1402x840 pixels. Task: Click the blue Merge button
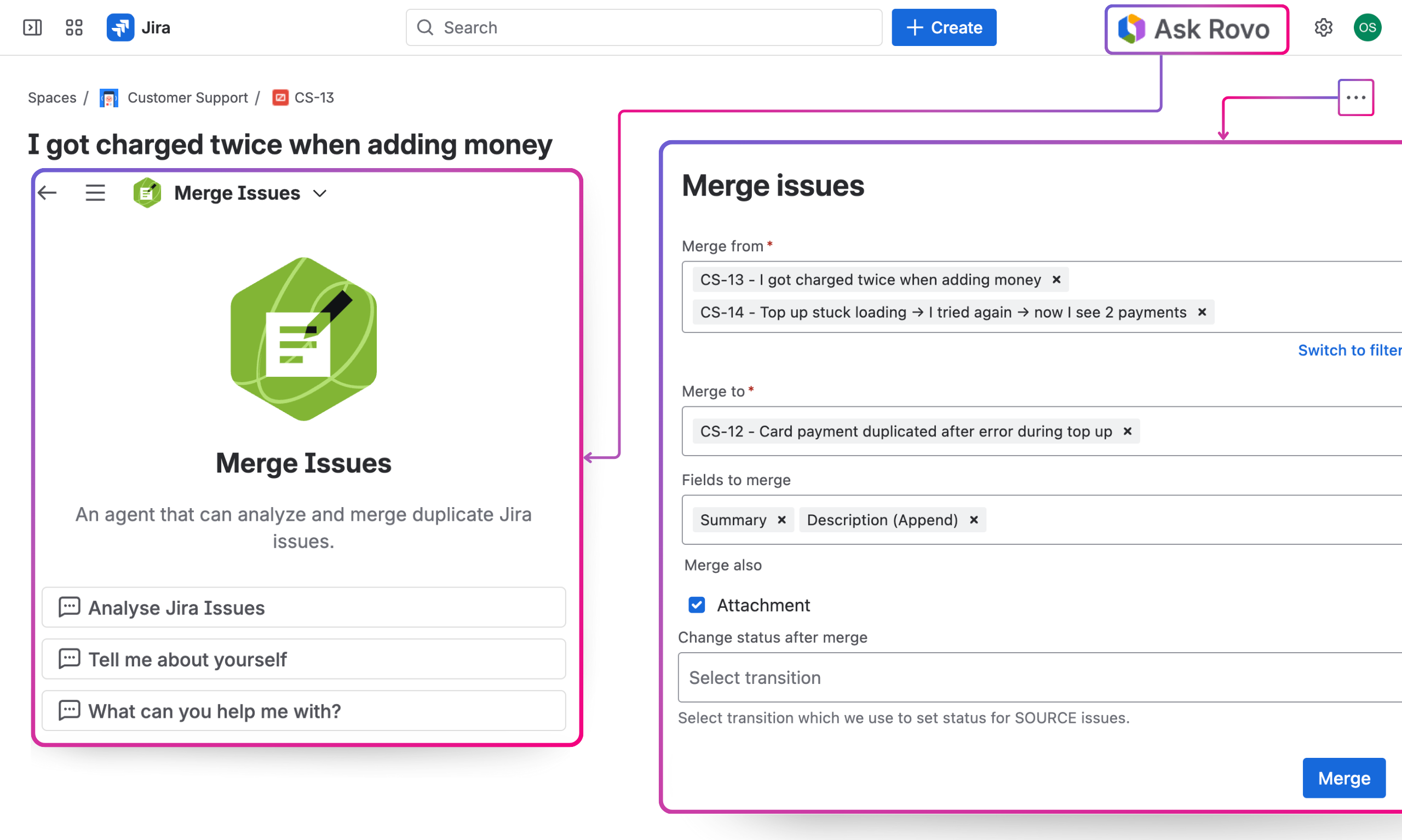tap(1343, 778)
